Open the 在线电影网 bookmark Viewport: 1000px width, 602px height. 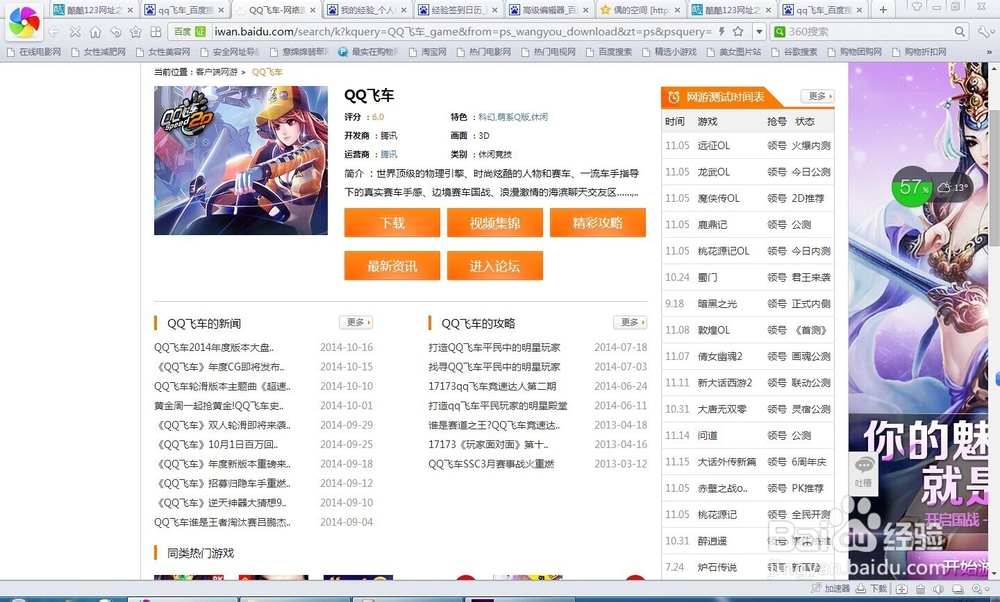(34, 52)
